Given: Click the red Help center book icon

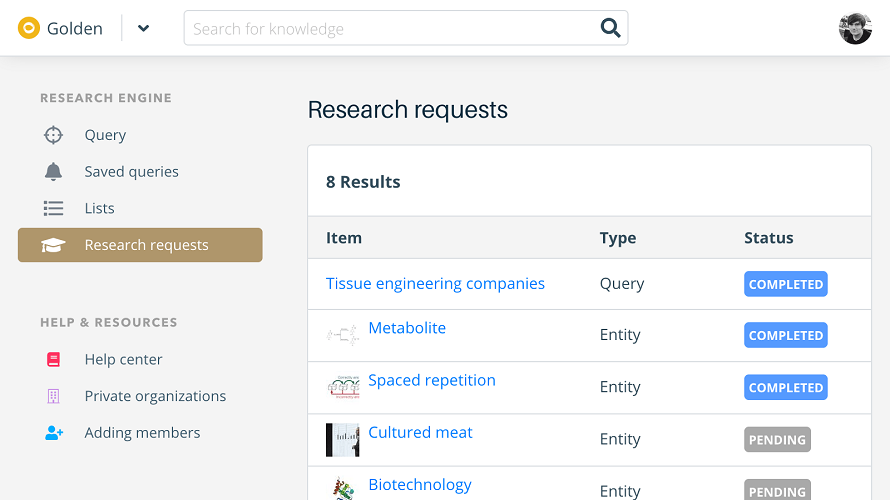Looking at the screenshot, I should tap(53, 359).
